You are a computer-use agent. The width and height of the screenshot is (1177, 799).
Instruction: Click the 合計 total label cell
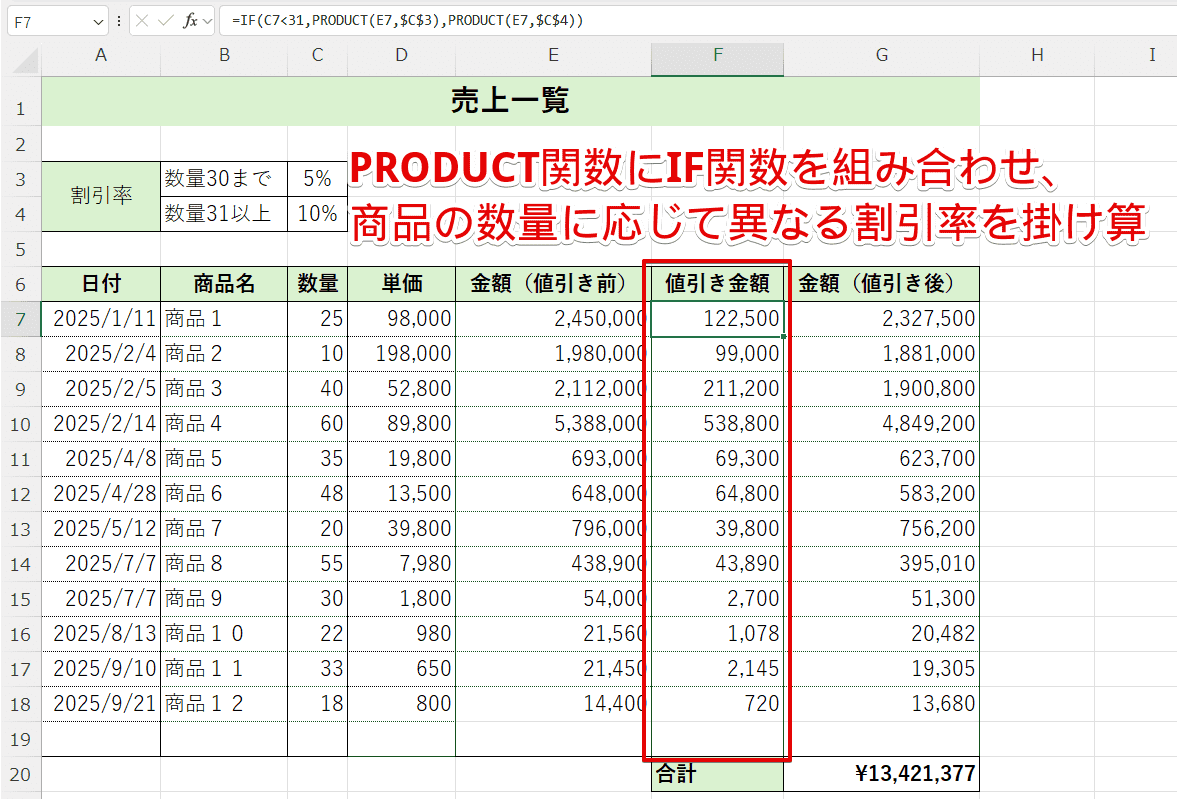717,773
